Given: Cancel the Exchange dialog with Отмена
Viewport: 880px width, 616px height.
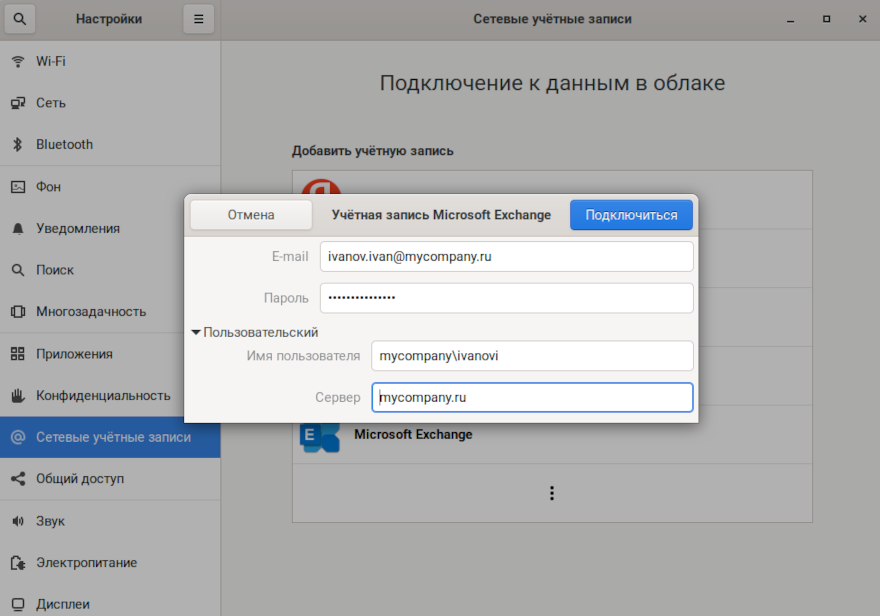Looking at the screenshot, I should [250, 214].
